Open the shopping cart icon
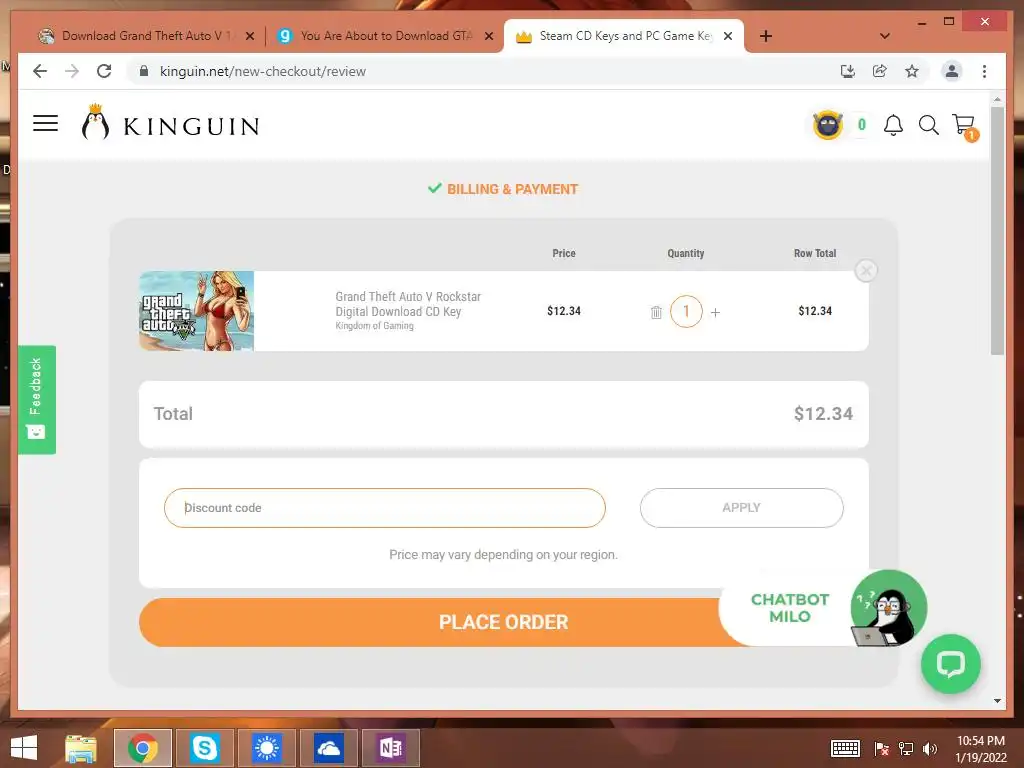The image size is (1024, 768). (x=964, y=126)
